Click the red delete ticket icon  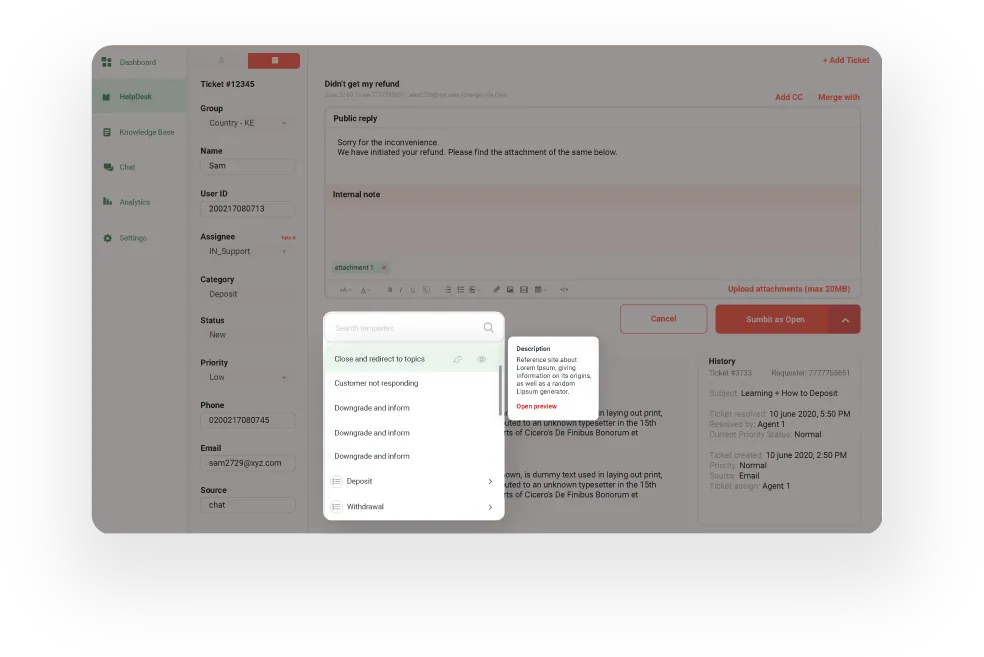(274, 61)
